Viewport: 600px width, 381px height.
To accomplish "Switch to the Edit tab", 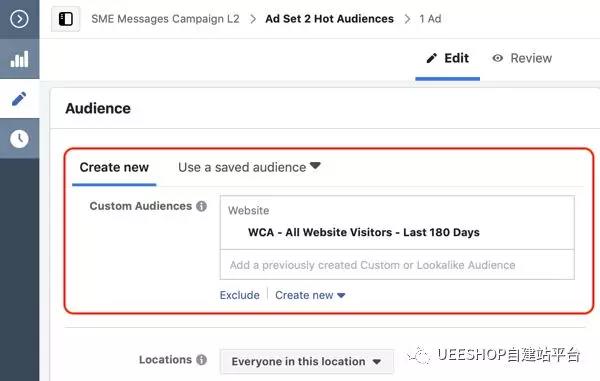I will click(447, 58).
